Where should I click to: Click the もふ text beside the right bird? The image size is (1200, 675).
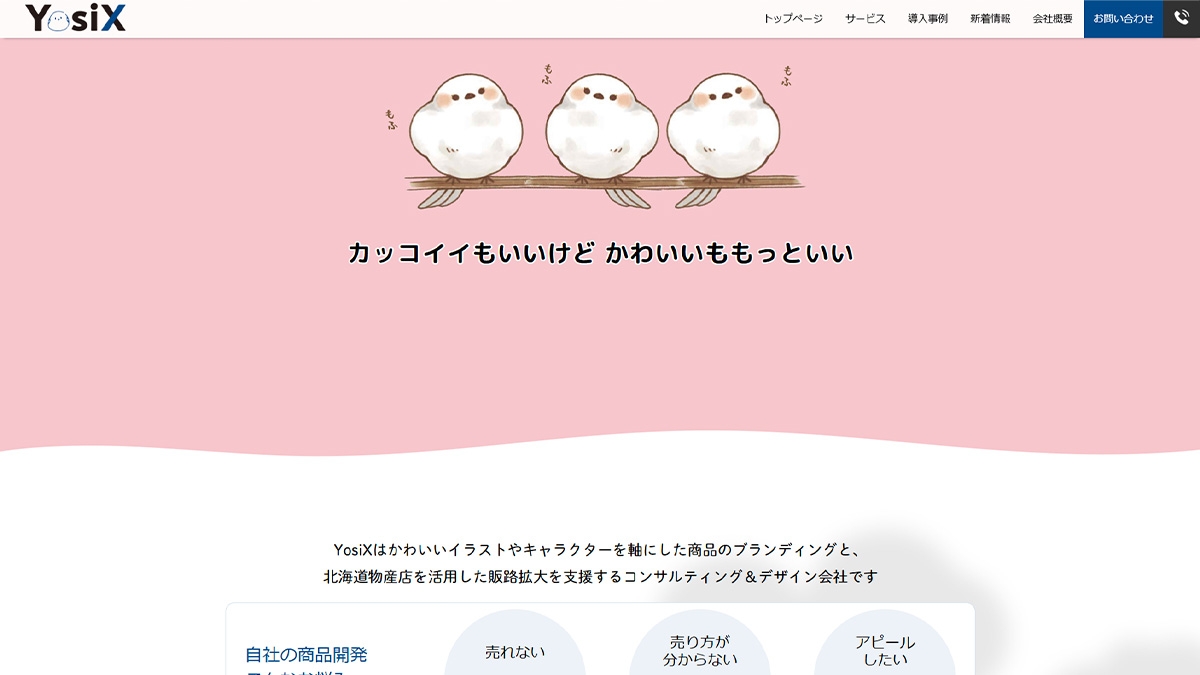788,76
